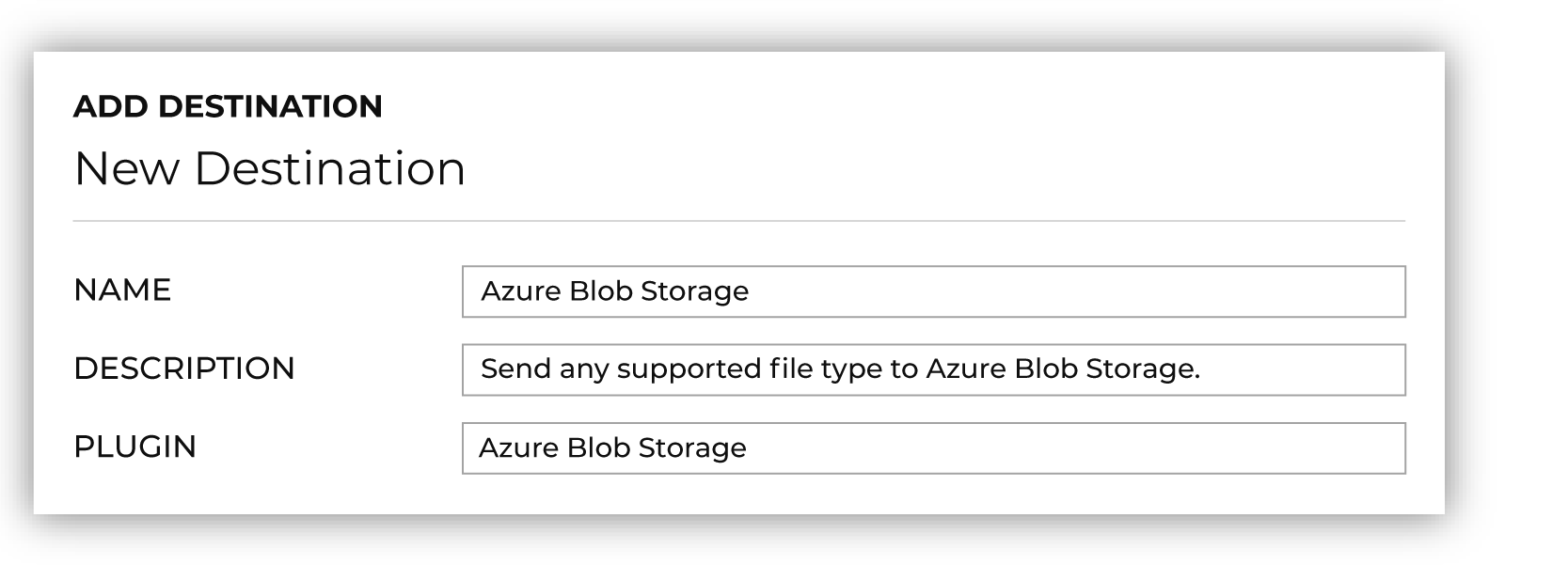1568x565 pixels.
Task: Click the divider line under New Destination
Action: 739,222
